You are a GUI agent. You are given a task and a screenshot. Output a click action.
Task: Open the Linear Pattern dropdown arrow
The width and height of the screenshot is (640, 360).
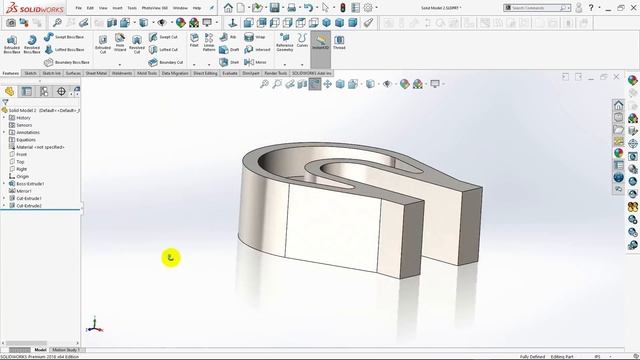click(x=209, y=64)
